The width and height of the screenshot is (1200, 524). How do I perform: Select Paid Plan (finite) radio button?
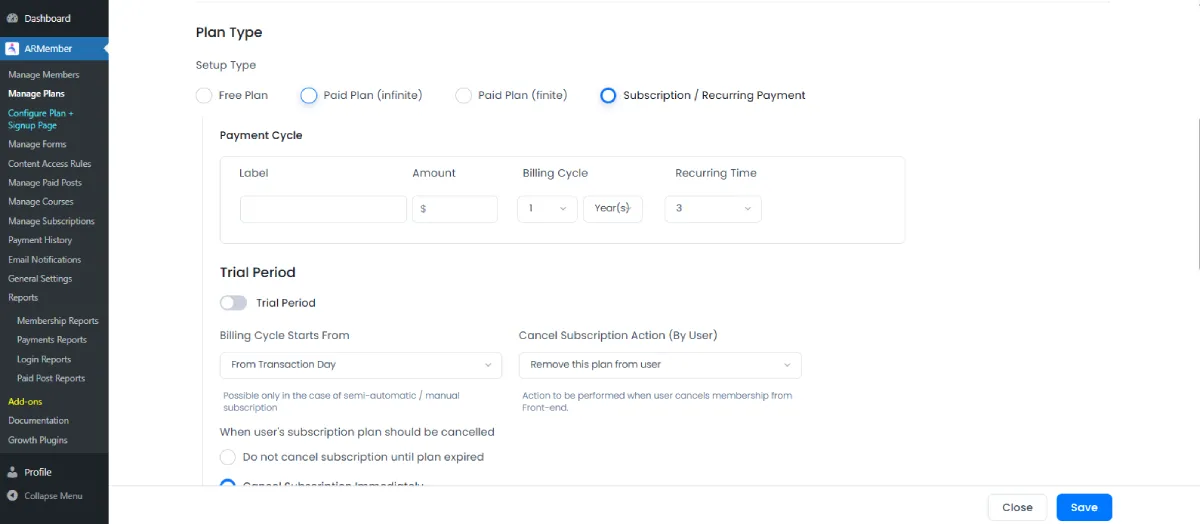463,96
